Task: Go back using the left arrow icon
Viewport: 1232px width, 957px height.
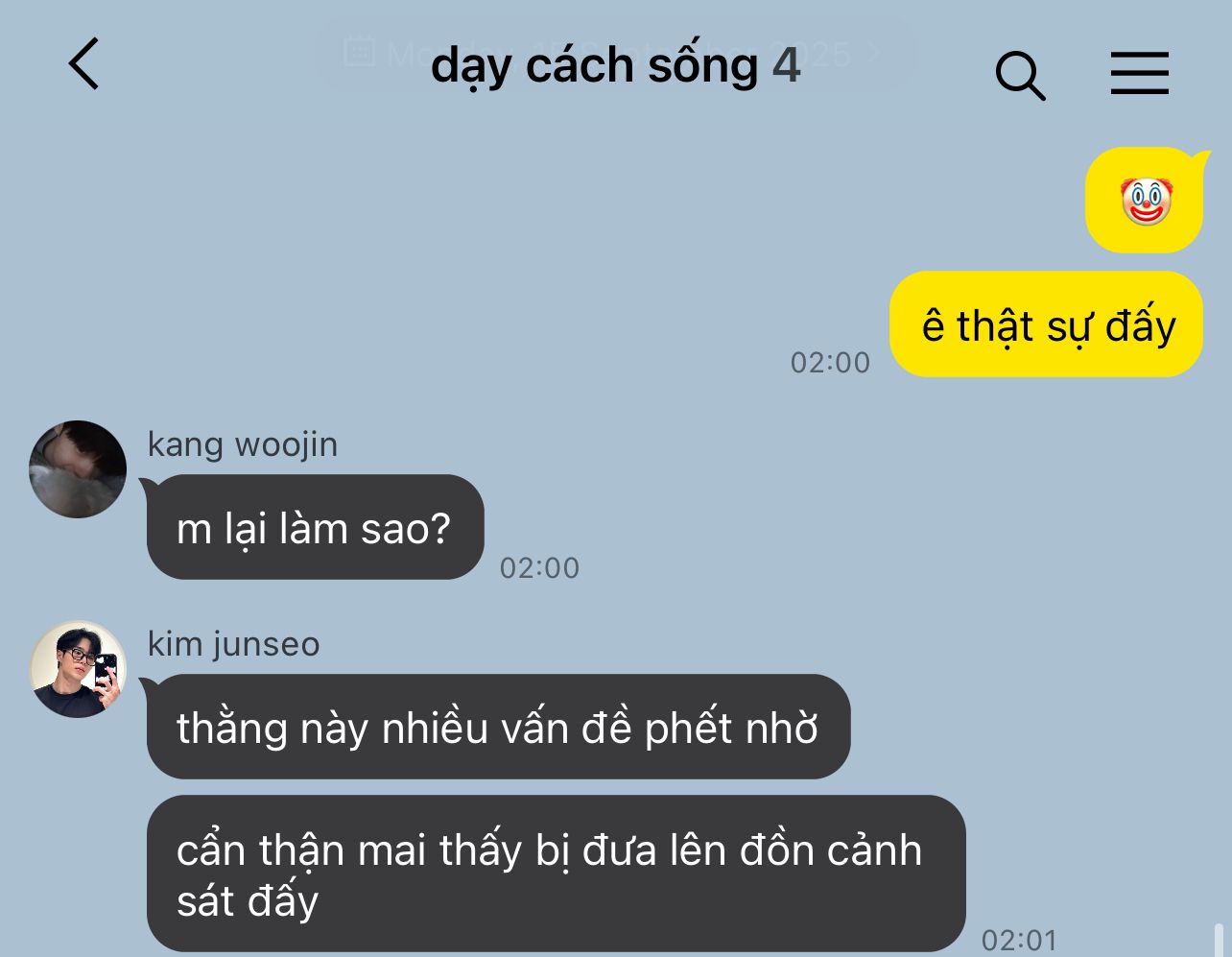Action: pyautogui.click(x=84, y=64)
